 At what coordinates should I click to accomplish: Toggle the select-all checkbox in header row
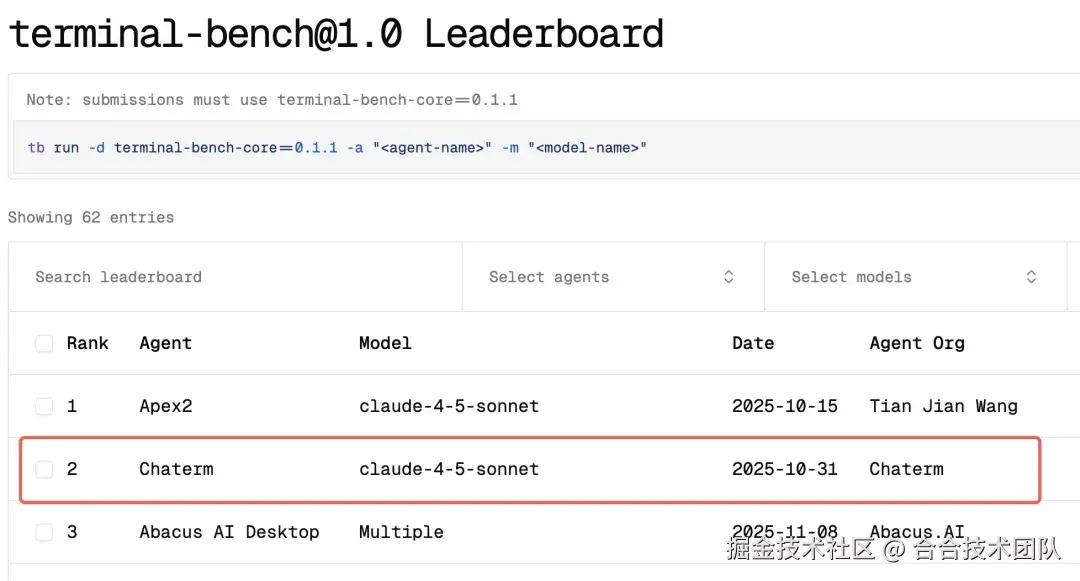click(44, 344)
